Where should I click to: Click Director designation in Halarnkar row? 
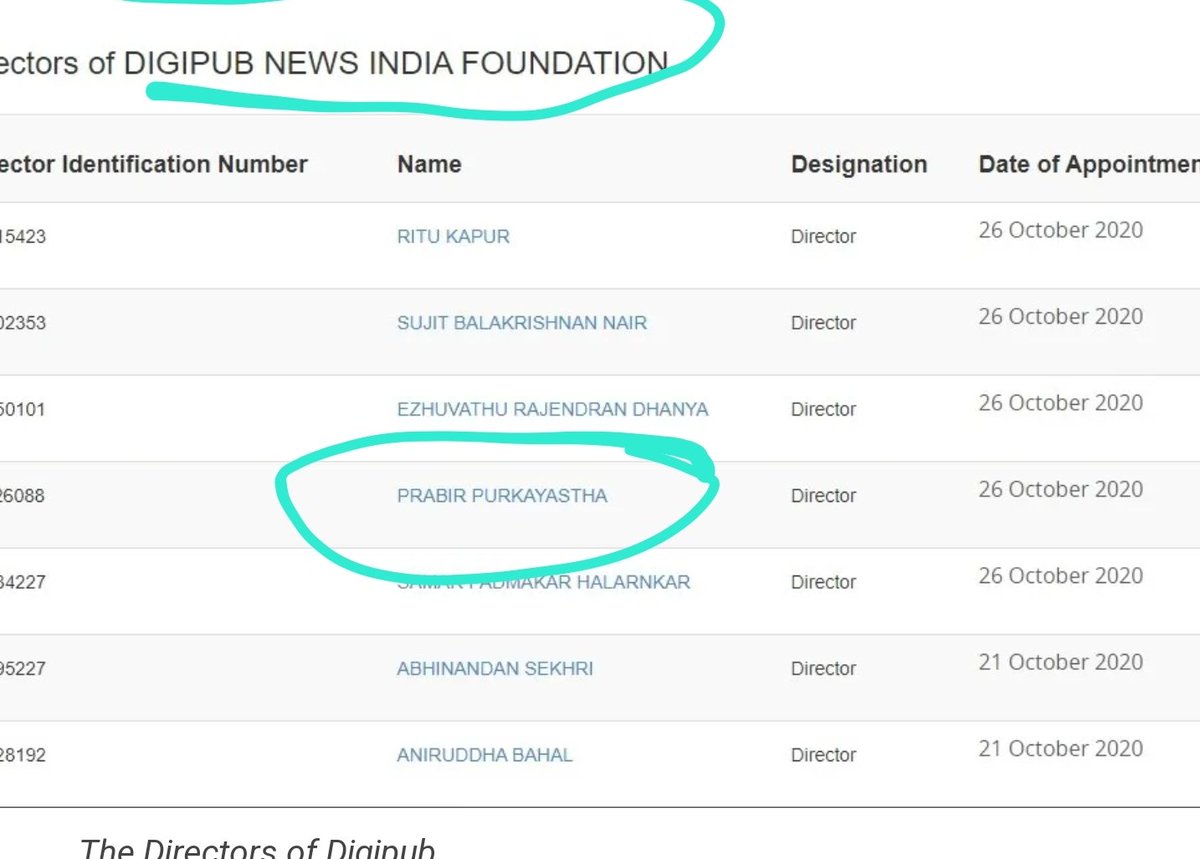pyautogui.click(x=824, y=582)
